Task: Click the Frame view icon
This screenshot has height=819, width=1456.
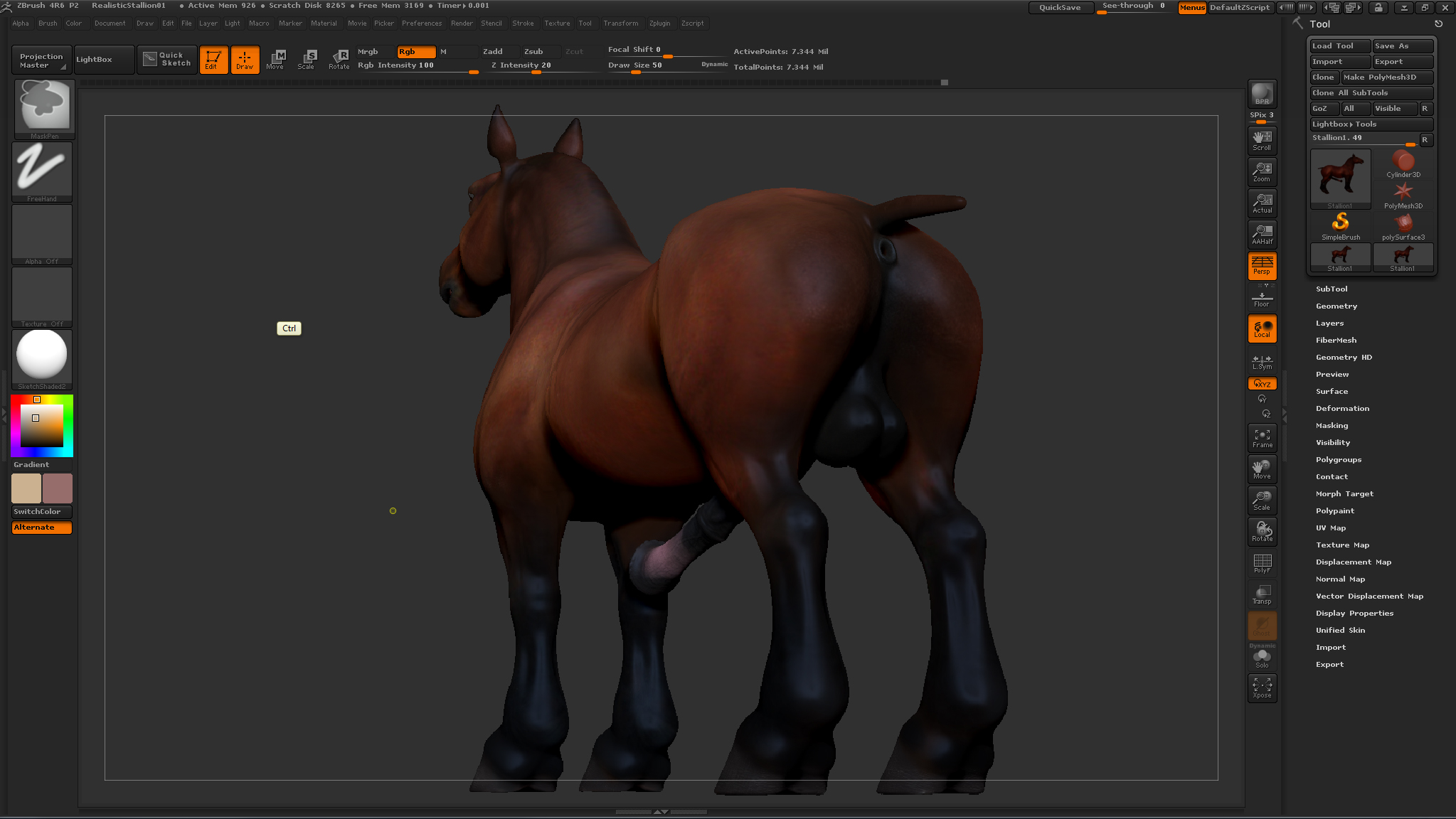Action: click(1262, 438)
